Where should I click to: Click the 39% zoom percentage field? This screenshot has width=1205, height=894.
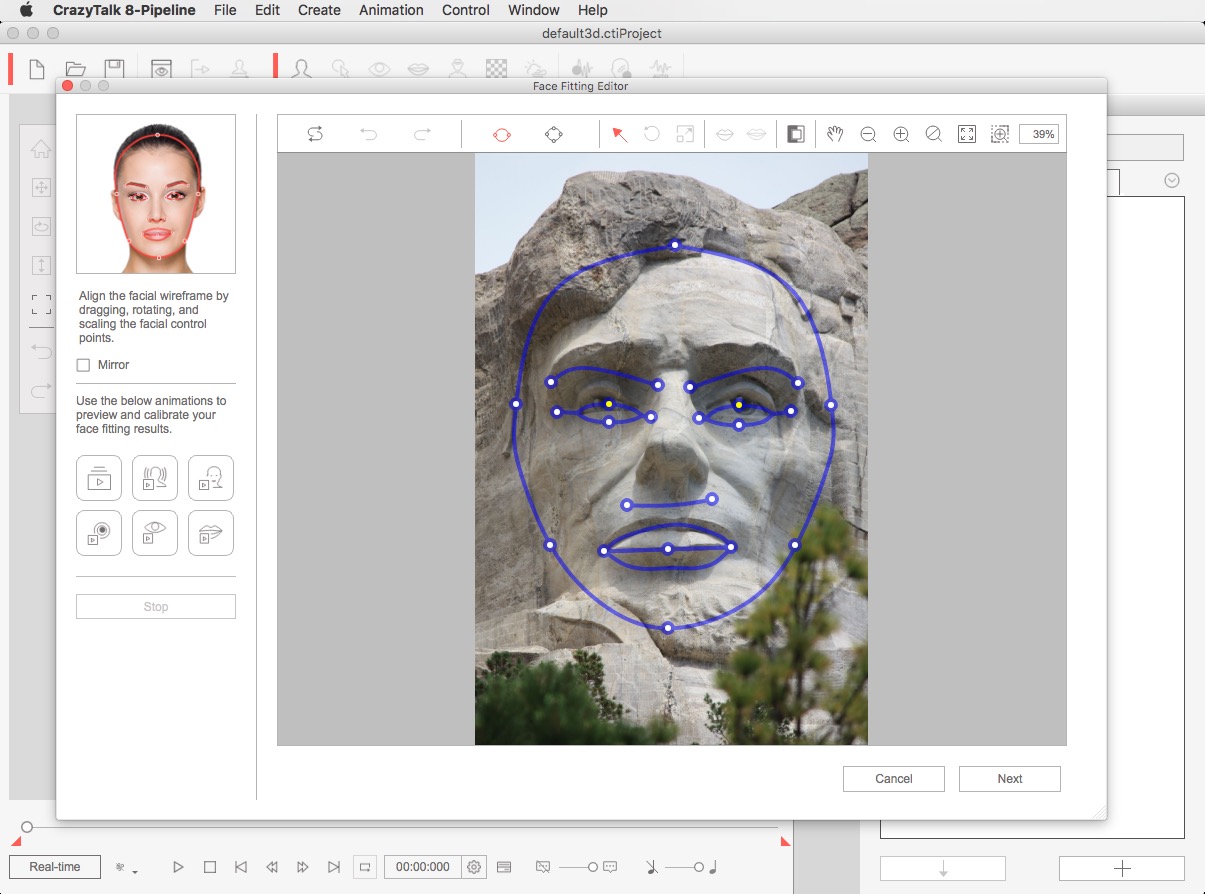(1039, 134)
